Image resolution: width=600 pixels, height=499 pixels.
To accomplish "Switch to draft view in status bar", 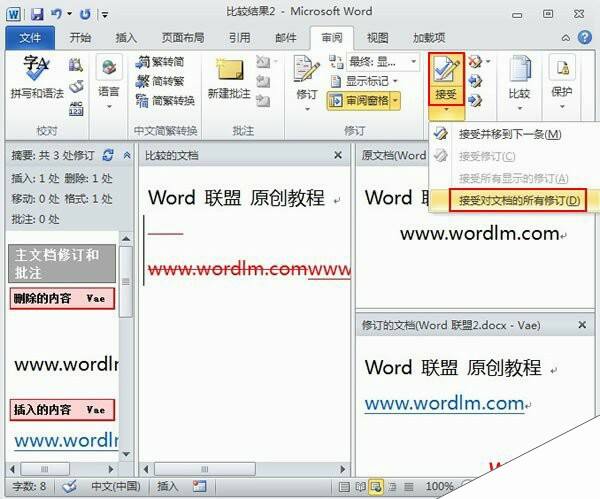I will [409, 487].
